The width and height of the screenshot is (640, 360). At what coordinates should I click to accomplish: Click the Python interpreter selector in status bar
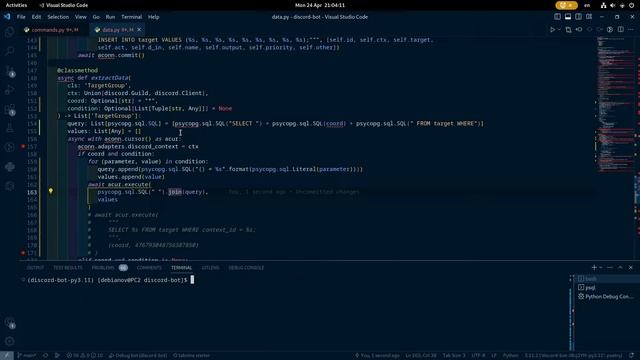click(x=573, y=356)
